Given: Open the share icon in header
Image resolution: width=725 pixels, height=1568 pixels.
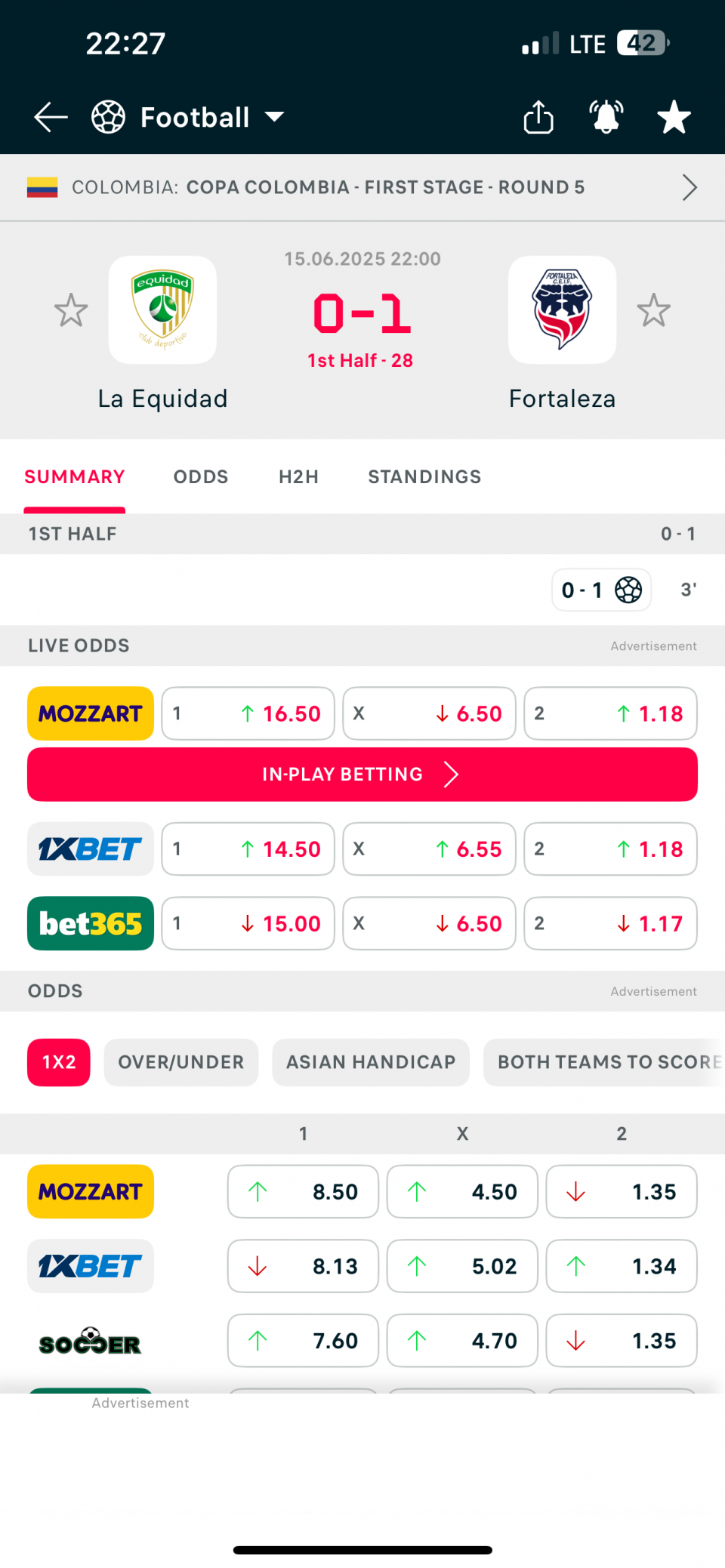Looking at the screenshot, I should pos(538,117).
